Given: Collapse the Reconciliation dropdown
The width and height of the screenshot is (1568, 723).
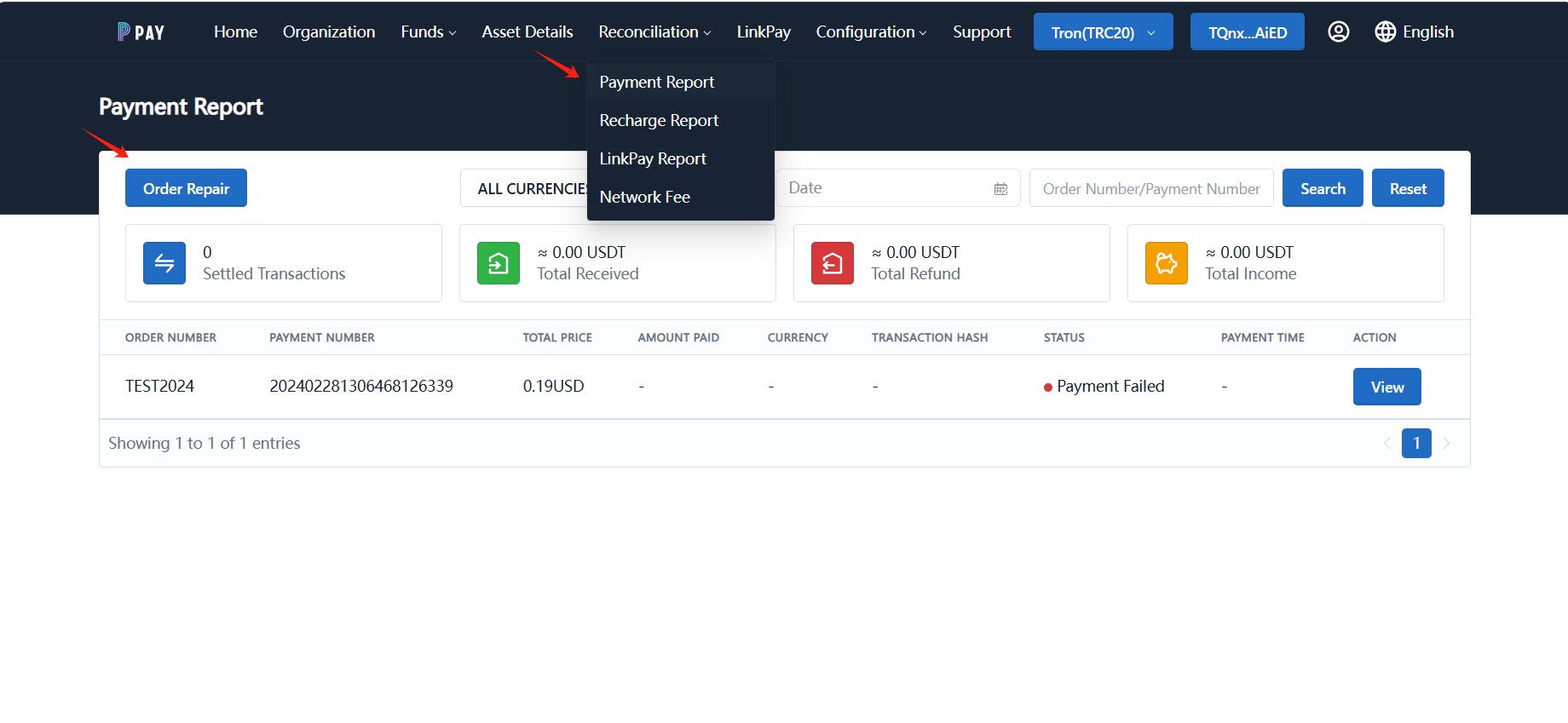Looking at the screenshot, I should pos(654,32).
